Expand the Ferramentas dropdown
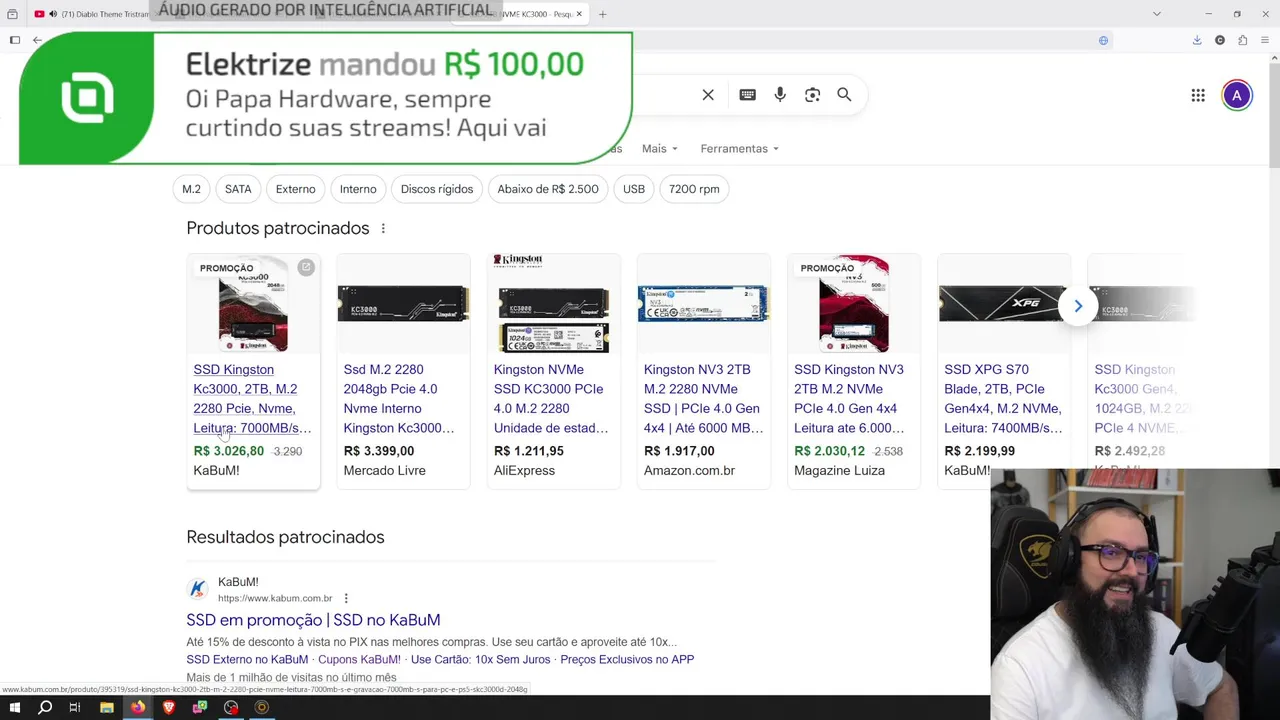This screenshot has width=1280, height=720. 740,148
